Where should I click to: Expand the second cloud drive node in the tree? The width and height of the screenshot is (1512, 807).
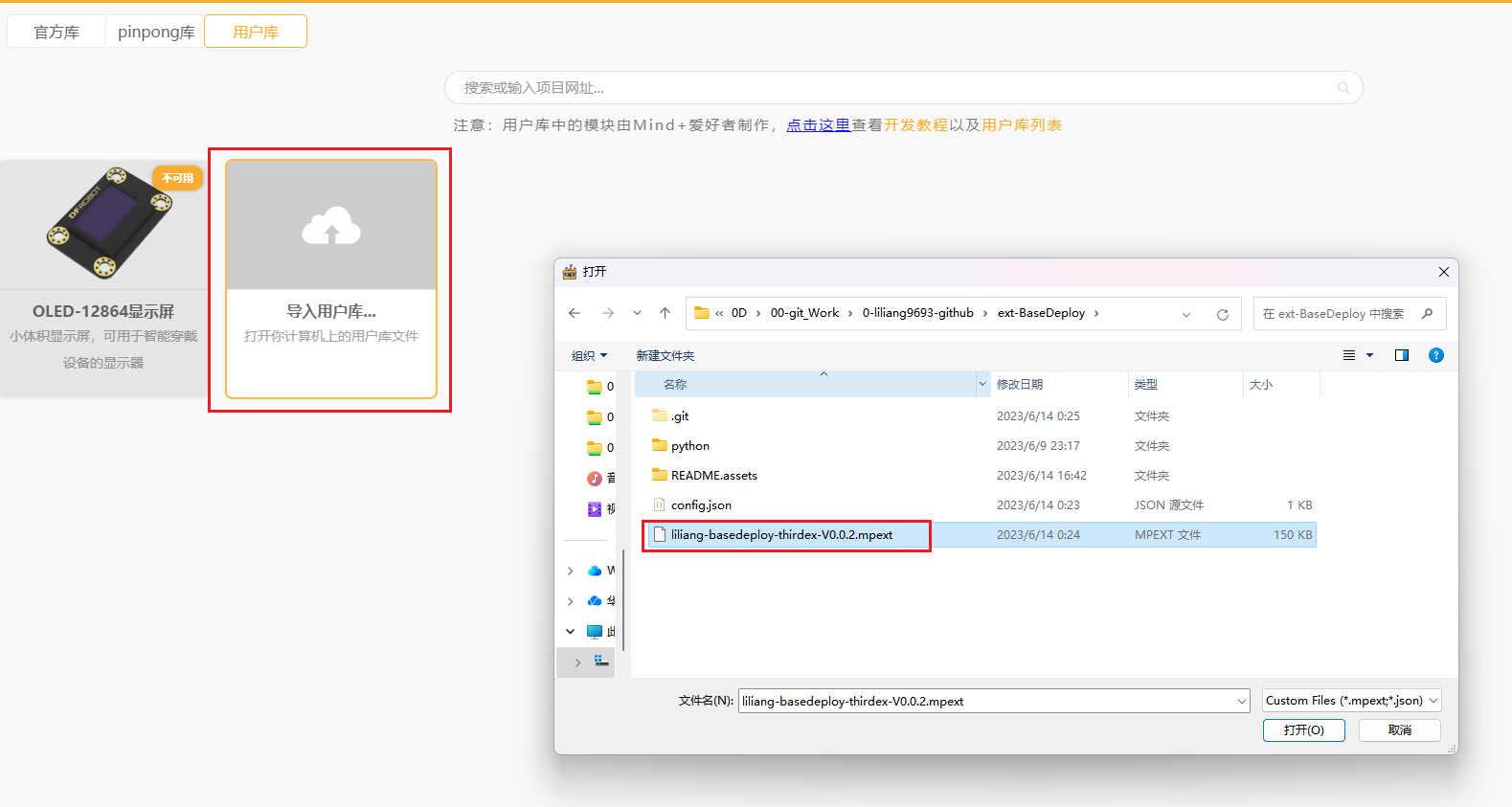point(571,601)
